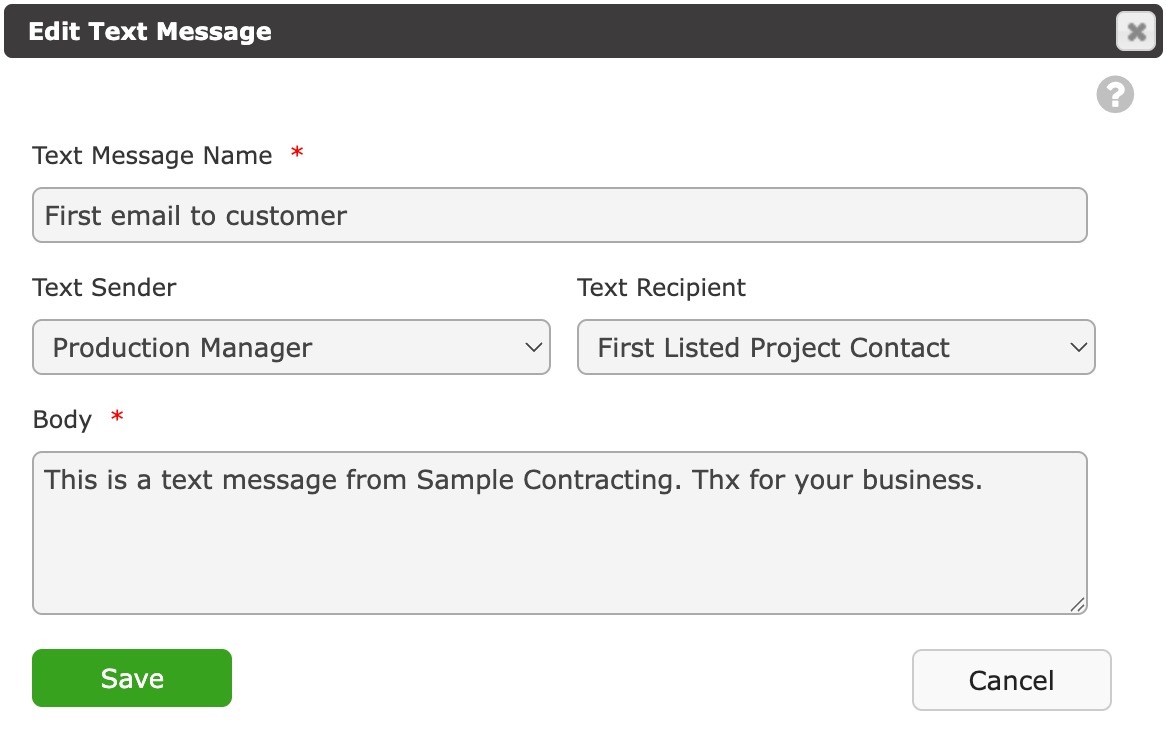Screen dimensions: 1166x754
Task: Click the red asterisk beside Text Message Name
Action: (297, 152)
